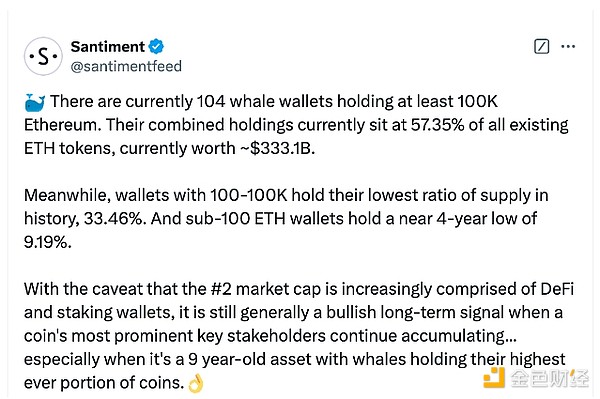Open the @santimentfeed handle link
This screenshot has width=600, height=399.
126,66
